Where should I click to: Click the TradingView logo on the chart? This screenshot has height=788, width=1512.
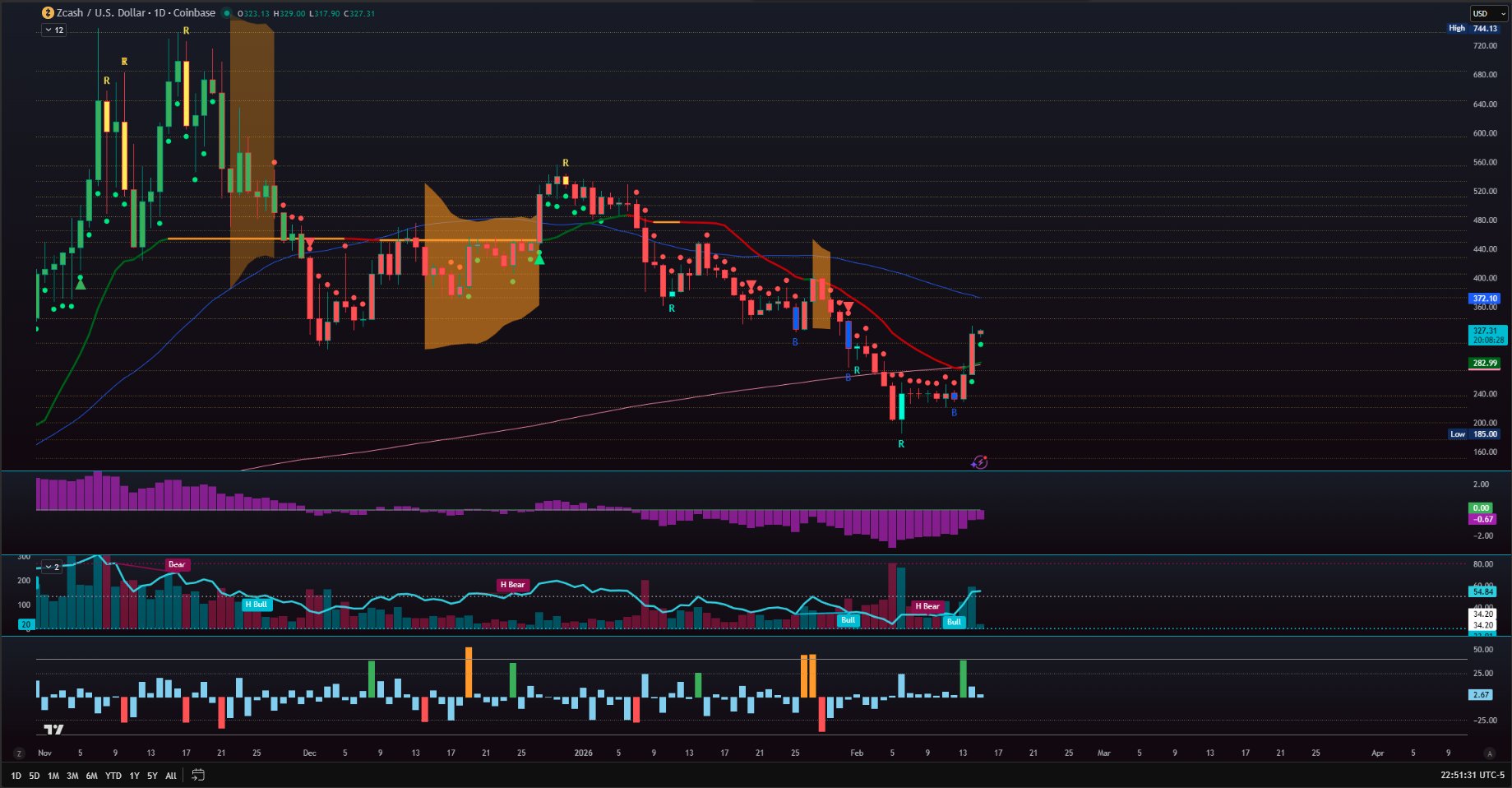click(53, 730)
